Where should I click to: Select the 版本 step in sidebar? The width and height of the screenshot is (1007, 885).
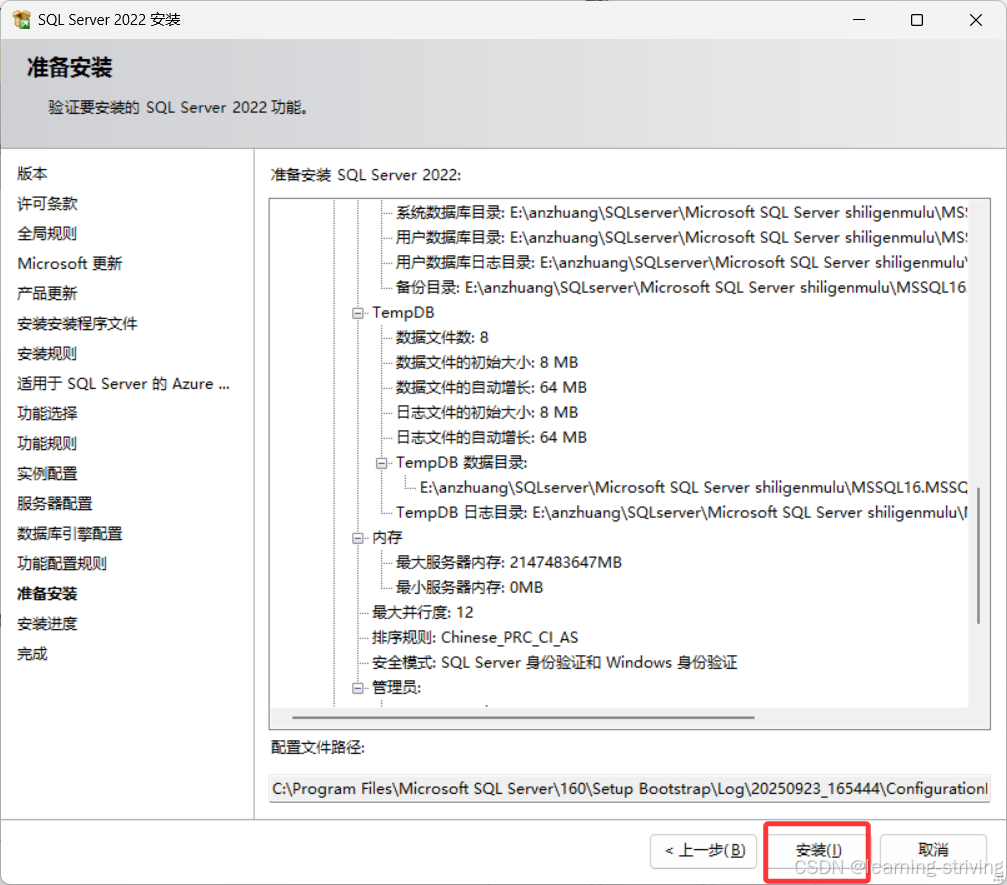[32, 173]
